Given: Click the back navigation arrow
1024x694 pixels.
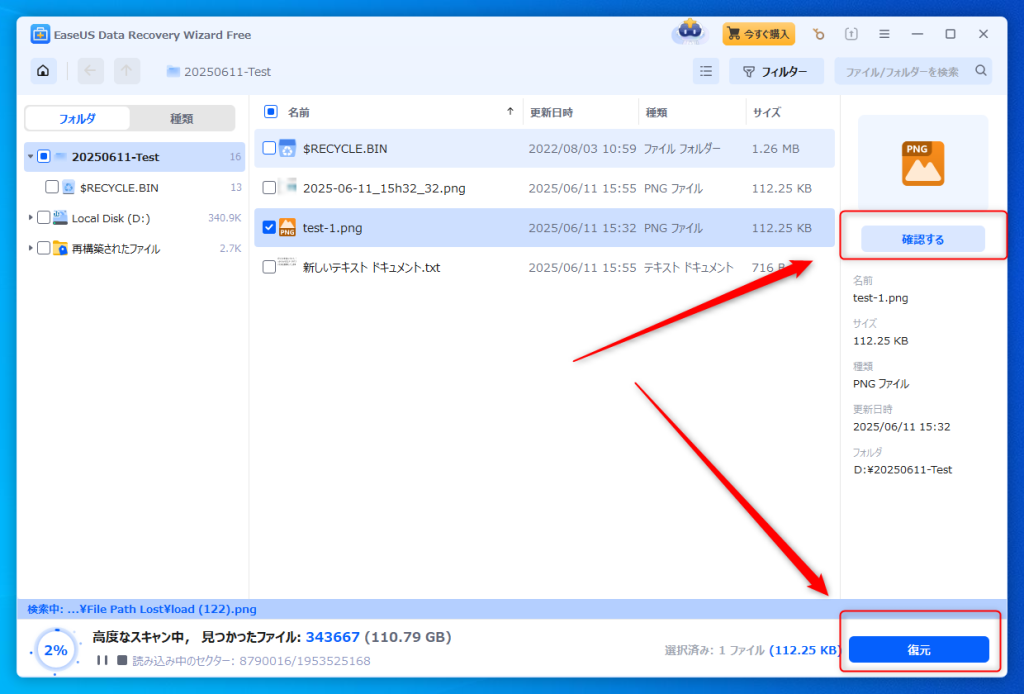Looking at the screenshot, I should click(x=90, y=71).
